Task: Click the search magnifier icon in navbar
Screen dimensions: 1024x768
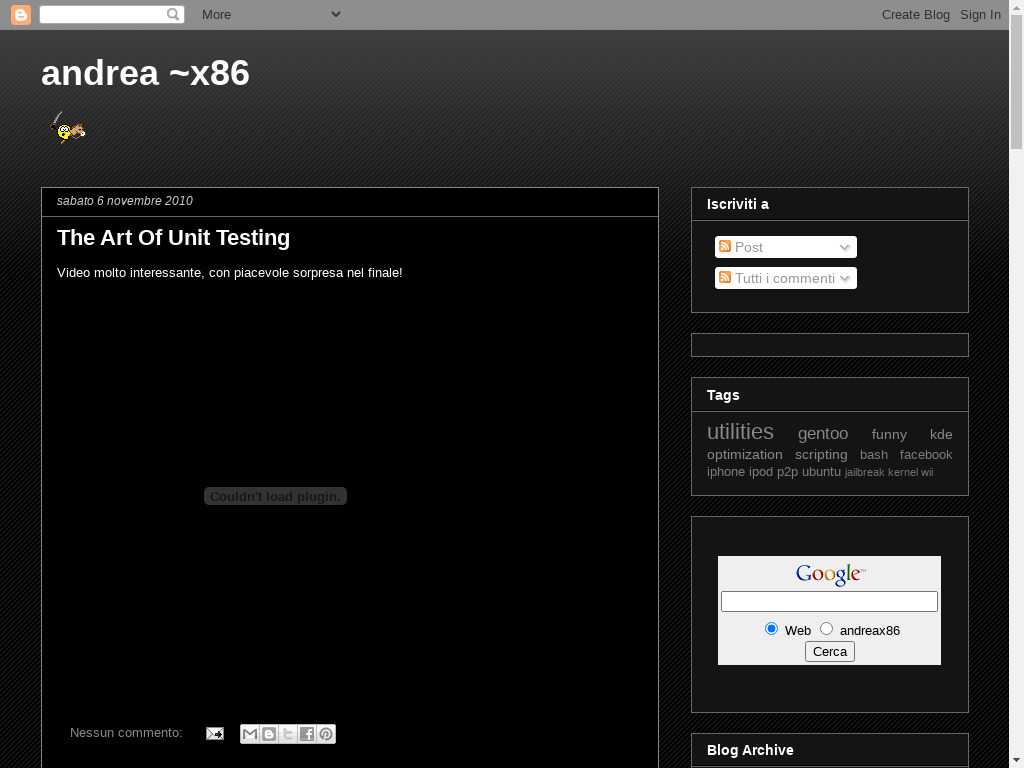Action: click(x=174, y=14)
